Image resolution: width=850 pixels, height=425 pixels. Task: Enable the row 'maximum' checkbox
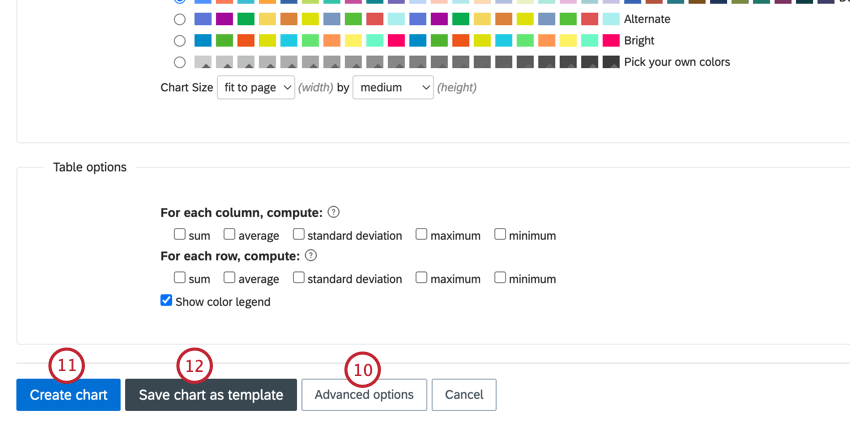click(422, 278)
